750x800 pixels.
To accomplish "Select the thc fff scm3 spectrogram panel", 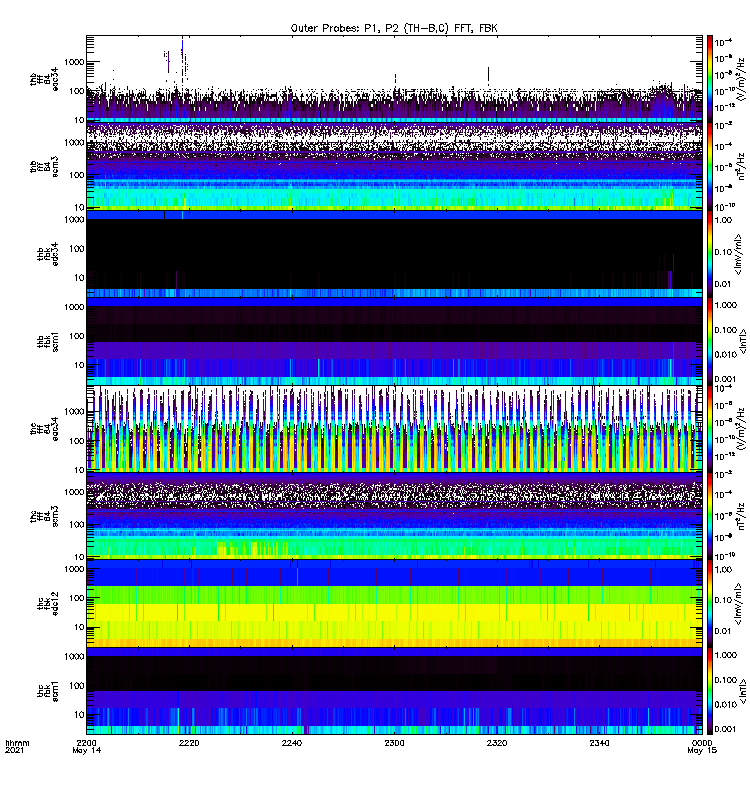I will pos(394,516).
